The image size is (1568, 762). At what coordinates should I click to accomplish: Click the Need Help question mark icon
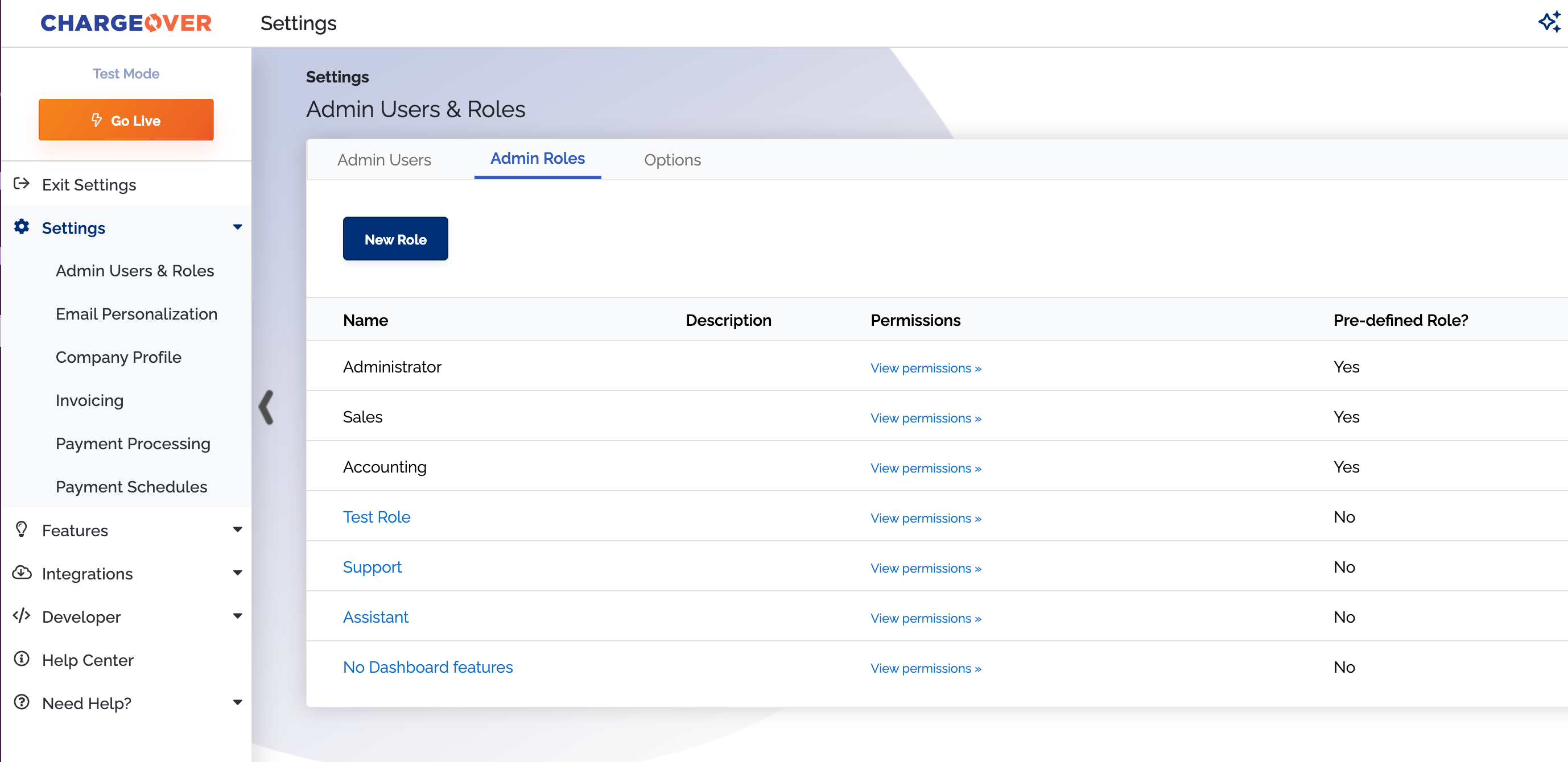[22, 702]
